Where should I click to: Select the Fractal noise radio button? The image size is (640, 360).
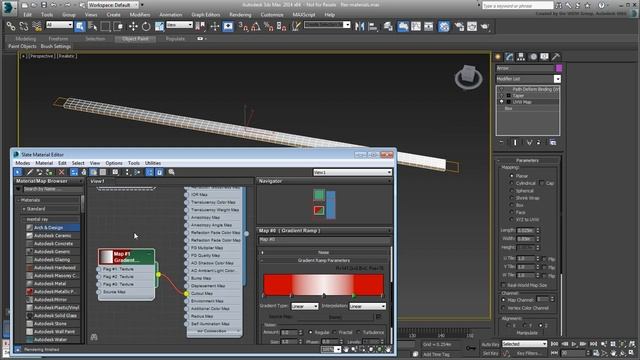click(335, 332)
